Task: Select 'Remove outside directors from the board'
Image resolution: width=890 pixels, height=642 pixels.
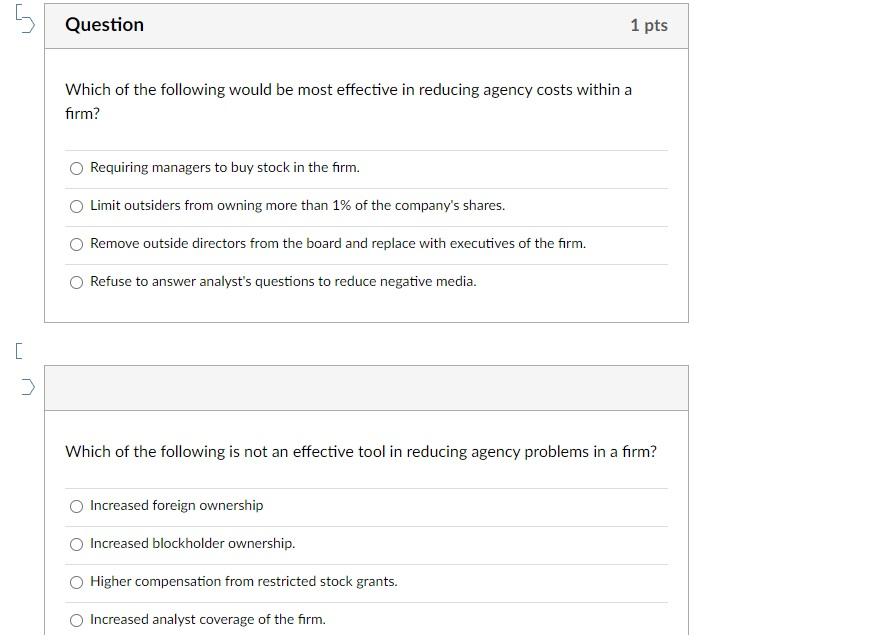Action: pos(337,243)
